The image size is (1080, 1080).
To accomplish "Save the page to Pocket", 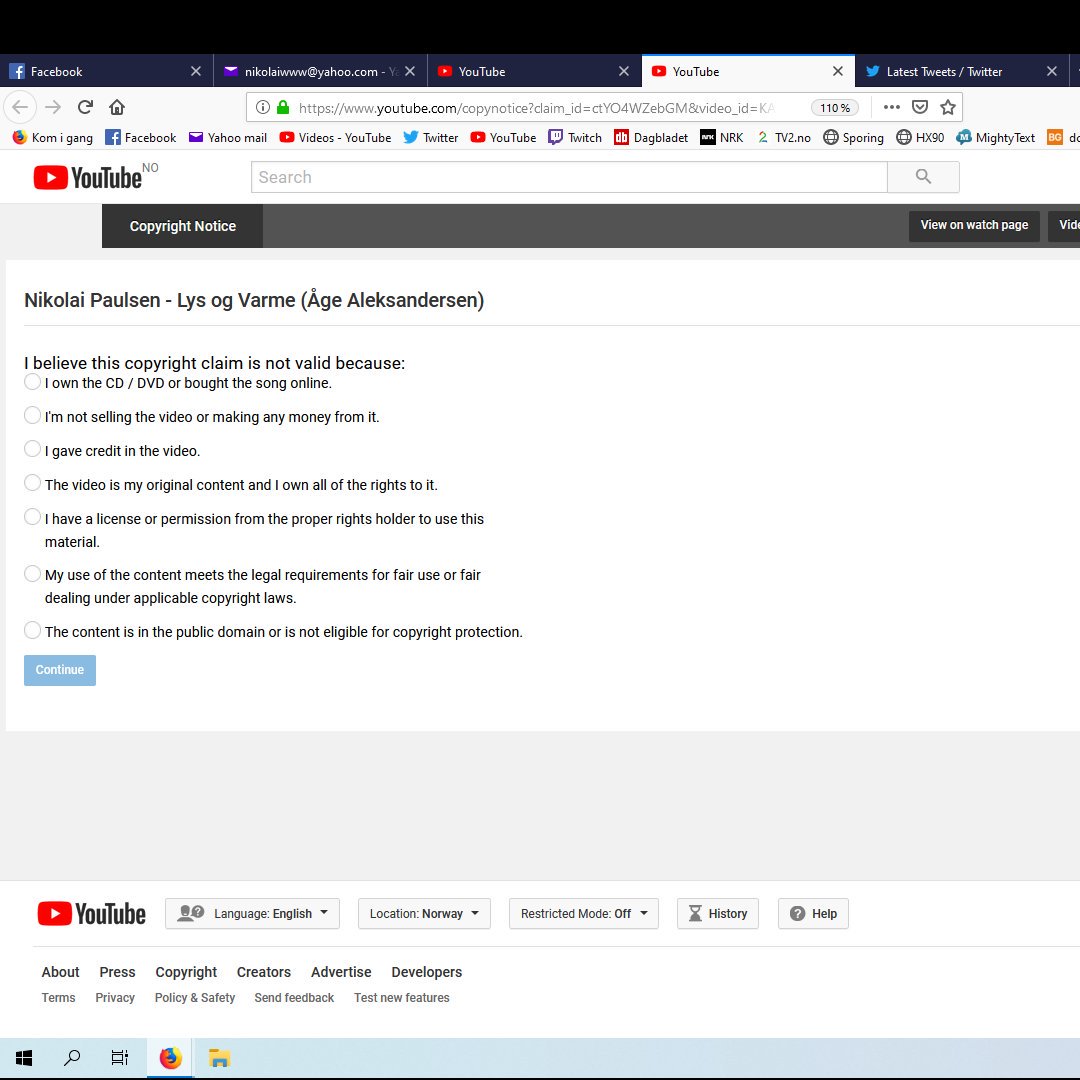I will click(x=920, y=107).
